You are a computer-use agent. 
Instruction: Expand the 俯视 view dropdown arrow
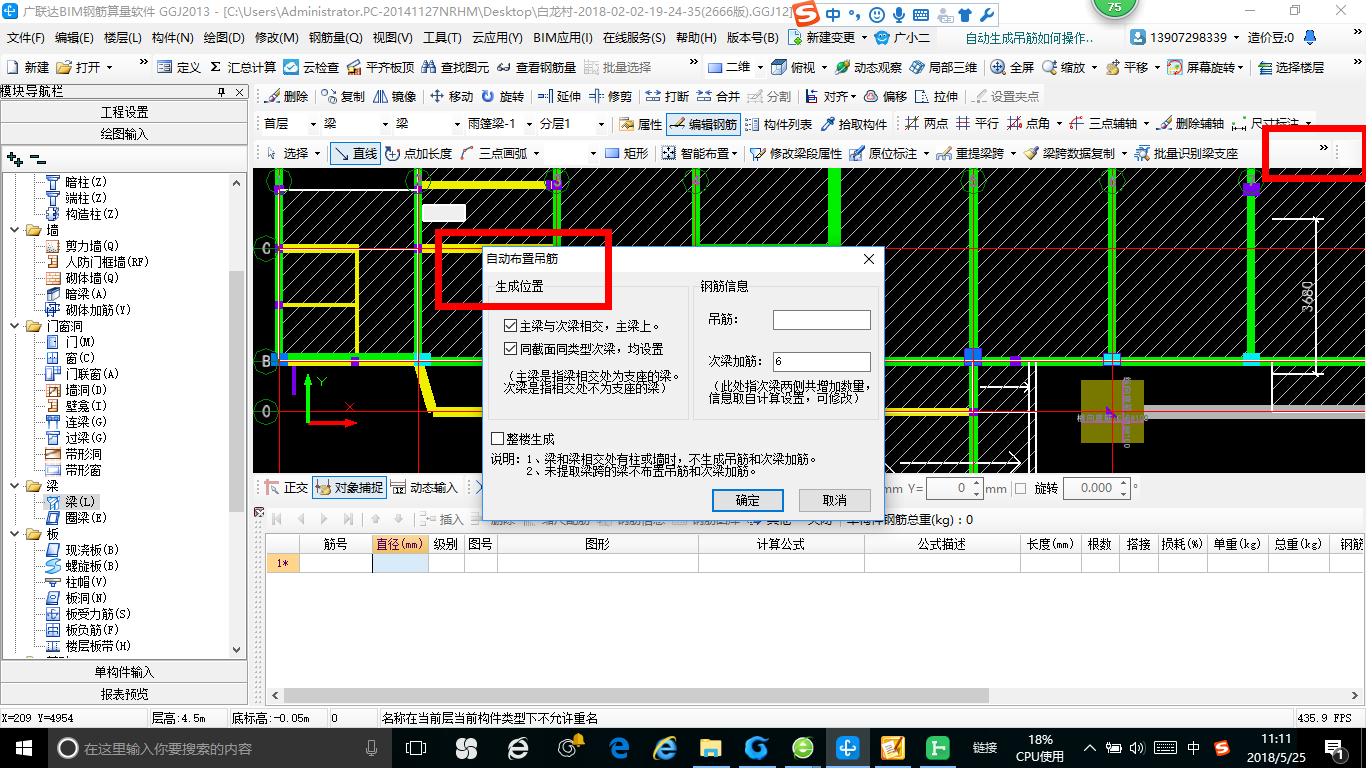(x=824, y=67)
